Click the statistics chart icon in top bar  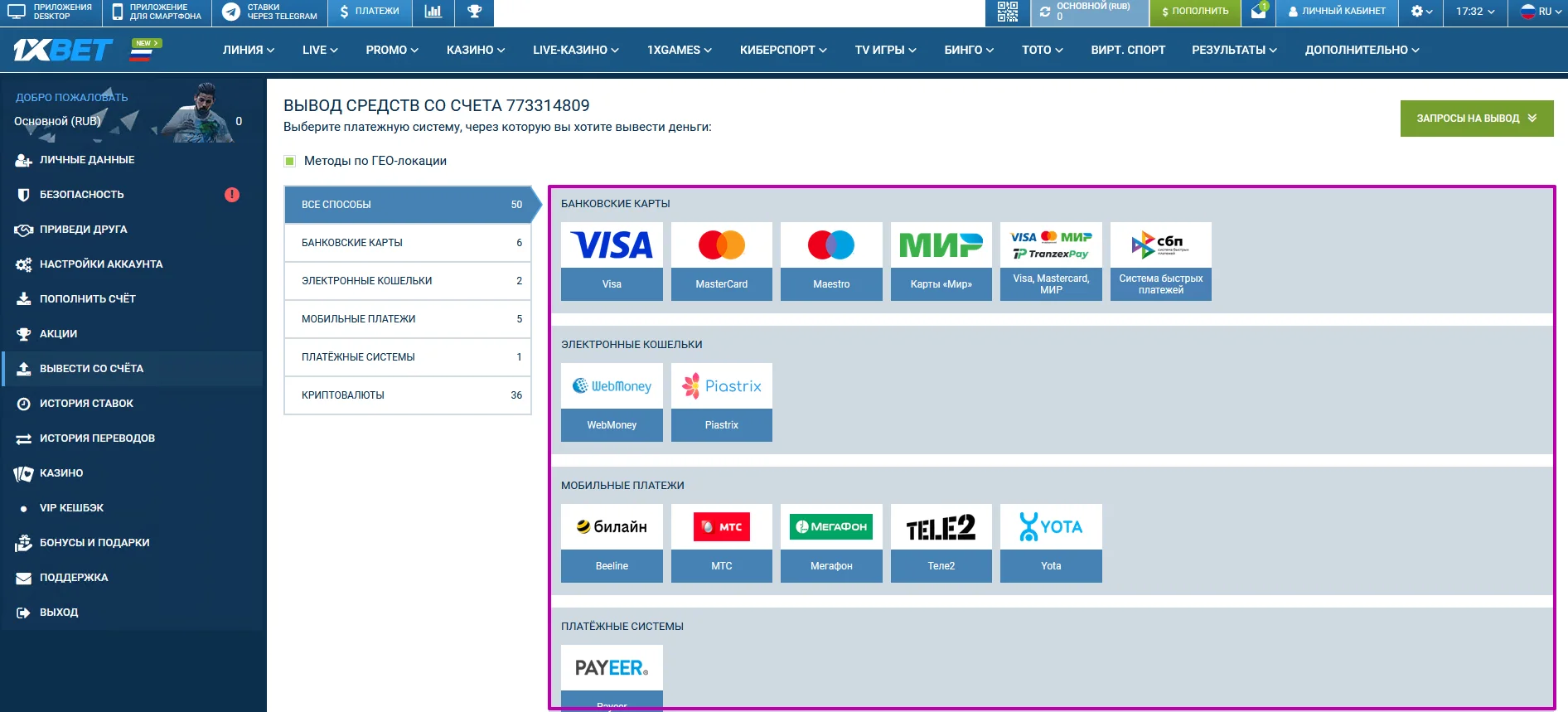(x=433, y=12)
